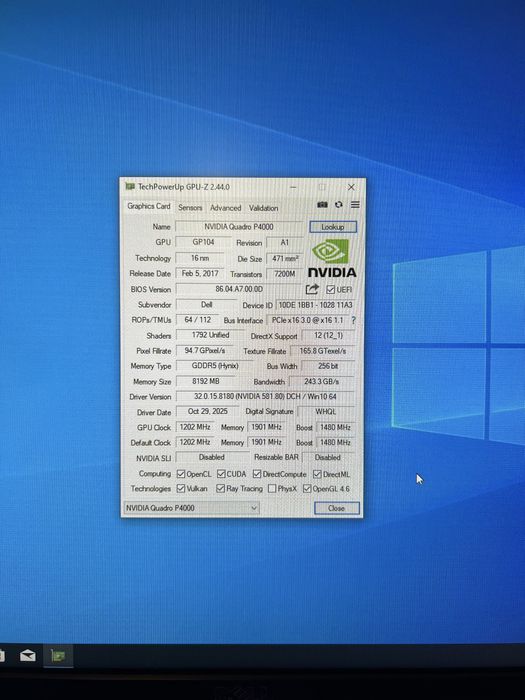525x700 pixels.
Task: Click the Subvendor value Dell
Action: pyautogui.click(x=206, y=304)
